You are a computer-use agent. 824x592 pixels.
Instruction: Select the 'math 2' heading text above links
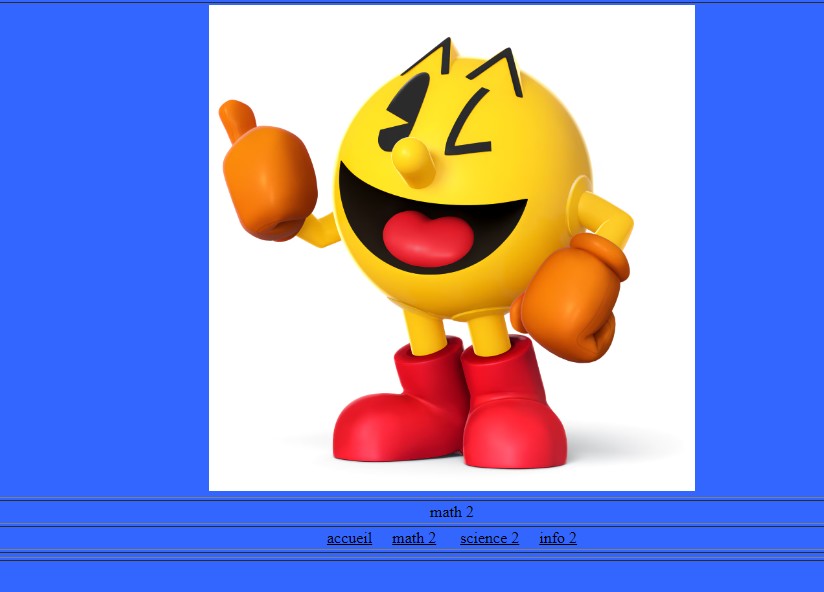[x=451, y=512]
